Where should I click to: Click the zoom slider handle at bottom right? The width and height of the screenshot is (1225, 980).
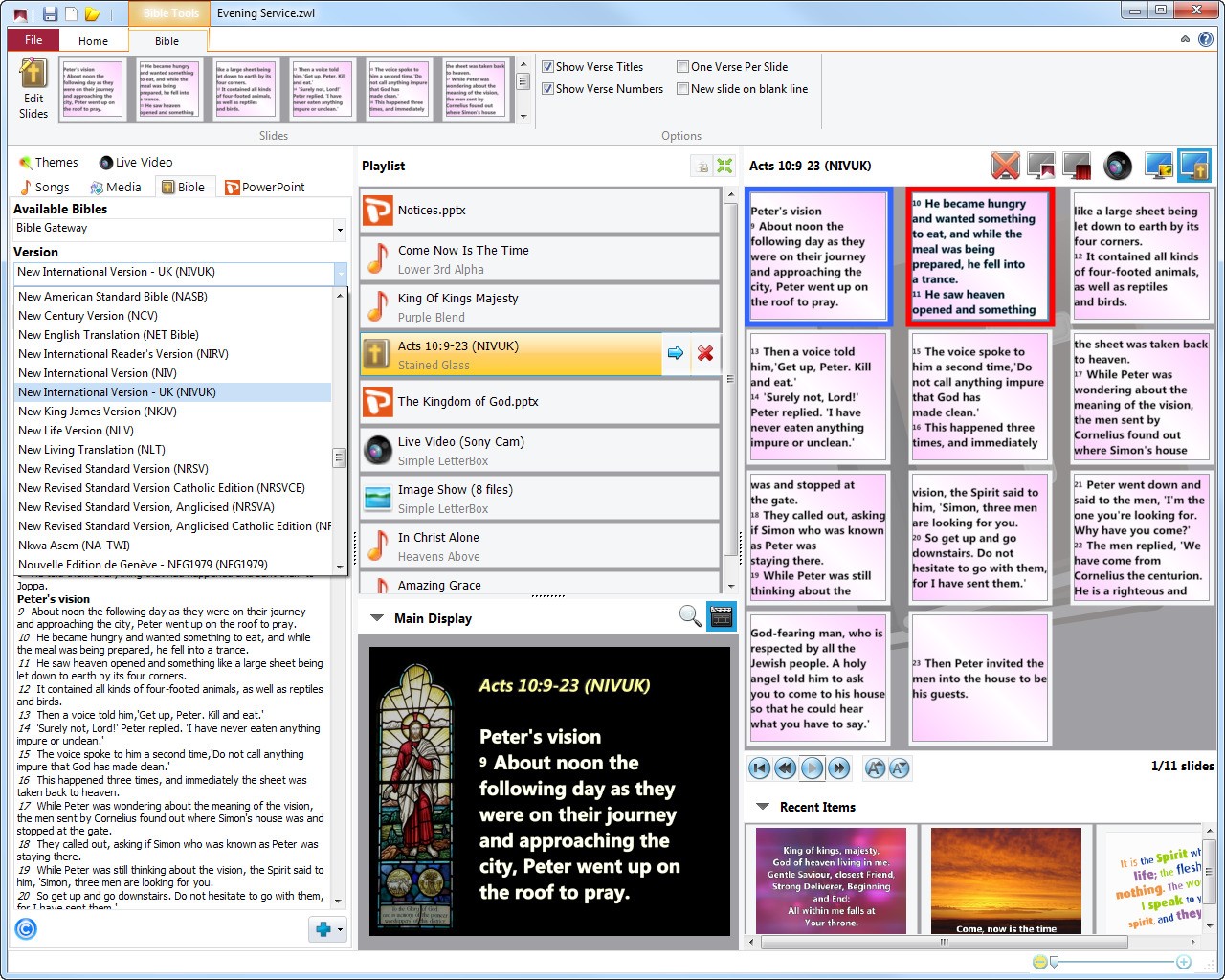click(1054, 962)
